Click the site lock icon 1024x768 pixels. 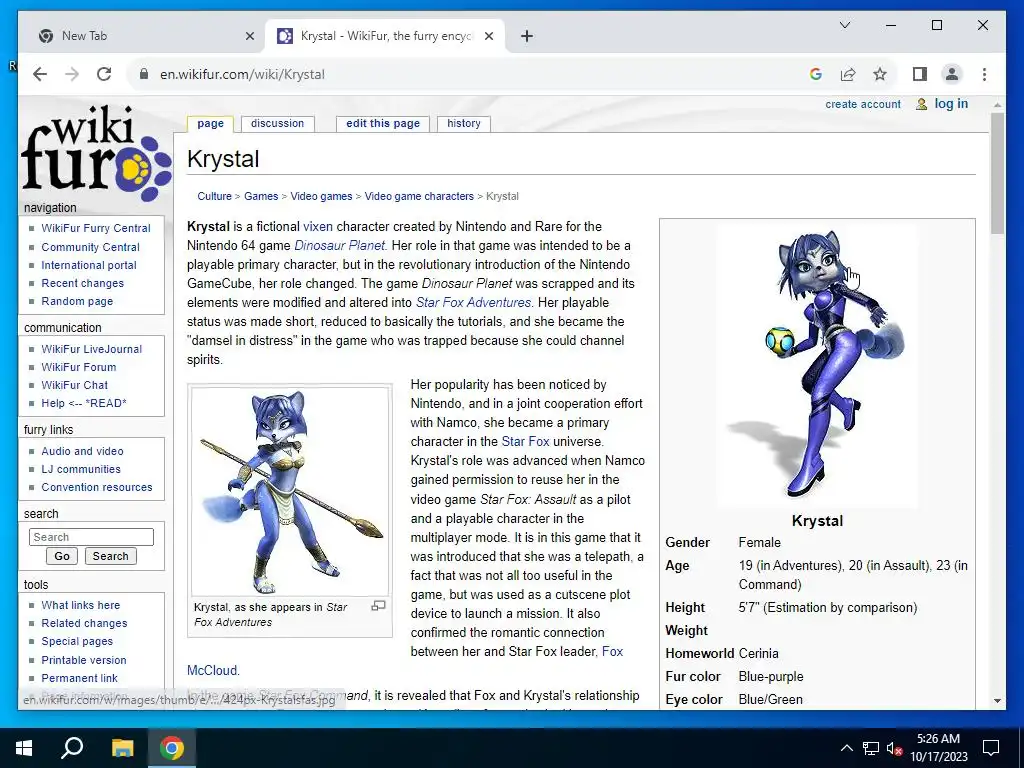tap(144, 74)
